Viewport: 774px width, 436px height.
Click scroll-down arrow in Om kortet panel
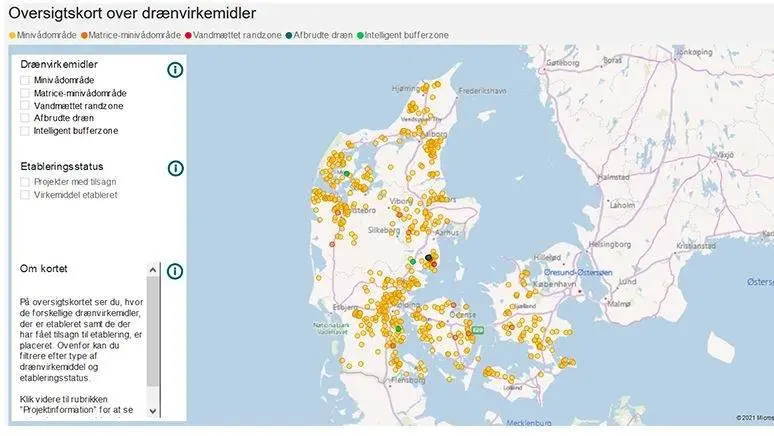[x=153, y=411]
